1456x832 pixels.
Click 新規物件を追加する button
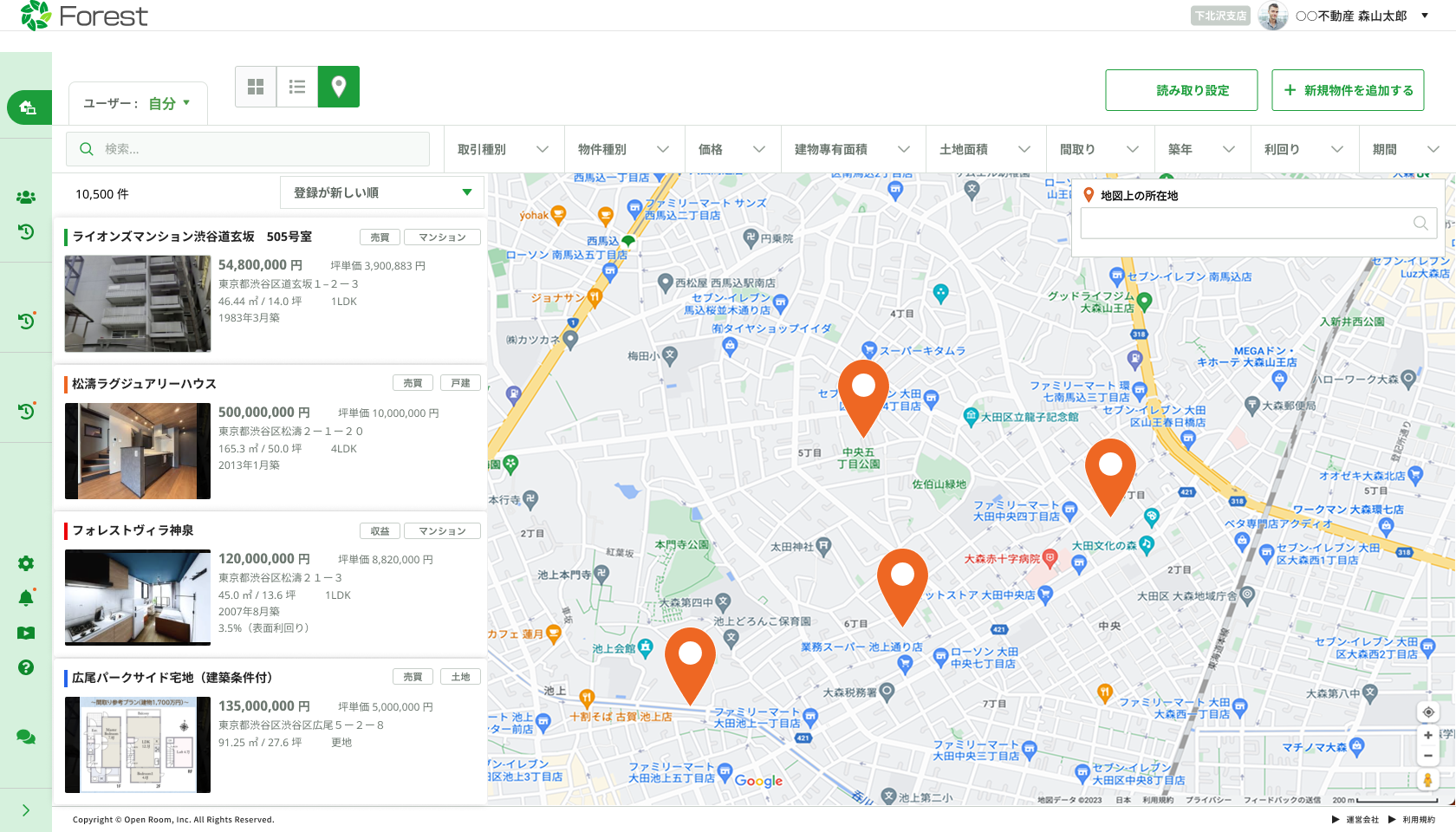(x=1348, y=90)
